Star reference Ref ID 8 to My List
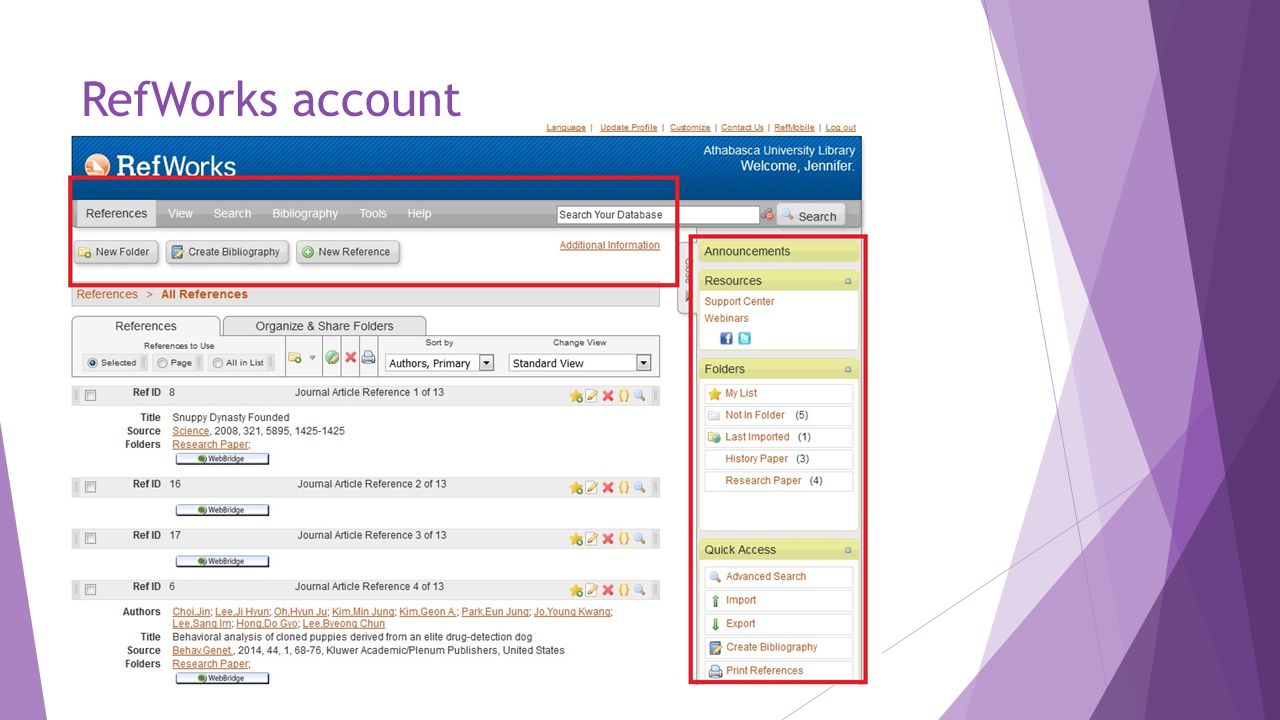 click(576, 396)
